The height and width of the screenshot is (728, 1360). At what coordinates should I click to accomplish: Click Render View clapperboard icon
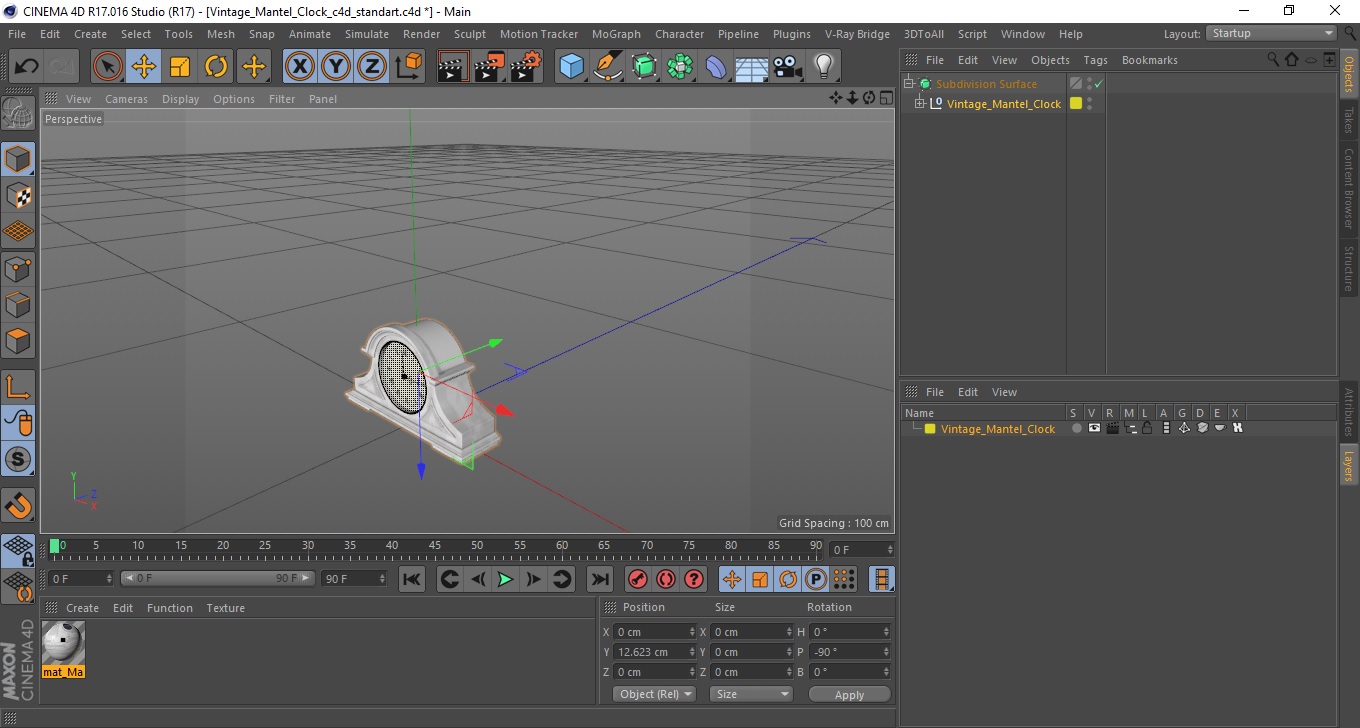(x=453, y=67)
